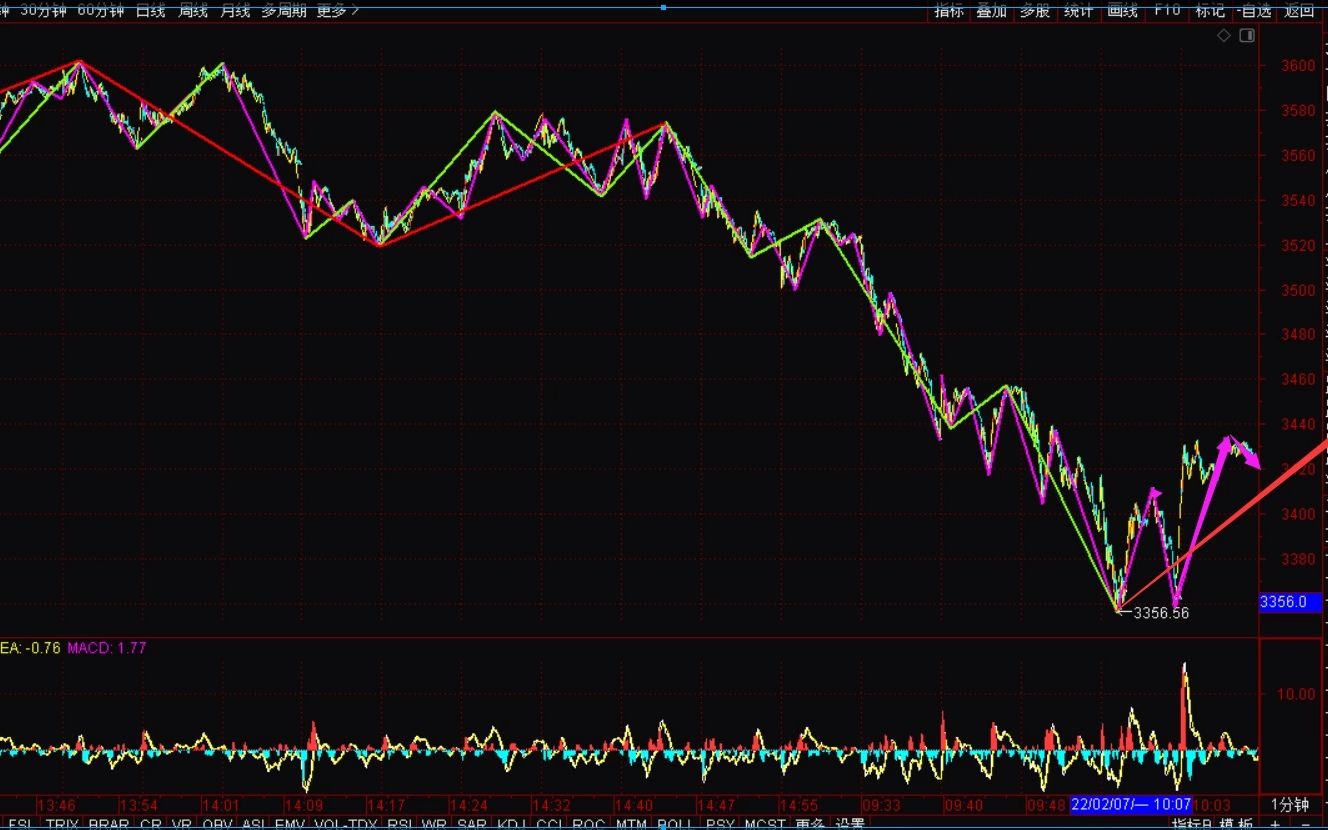Select the EMV indicator tab
The image size is (1328, 830).
[289, 824]
